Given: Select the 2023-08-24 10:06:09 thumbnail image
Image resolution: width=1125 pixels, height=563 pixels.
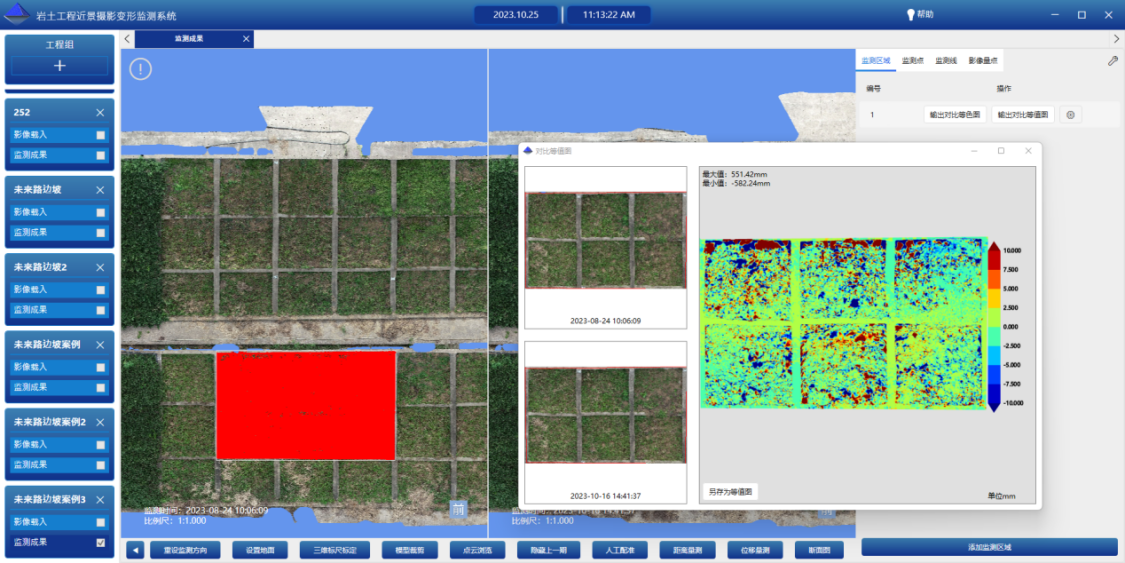Looking at the screenshot, I should click(605, 241).
